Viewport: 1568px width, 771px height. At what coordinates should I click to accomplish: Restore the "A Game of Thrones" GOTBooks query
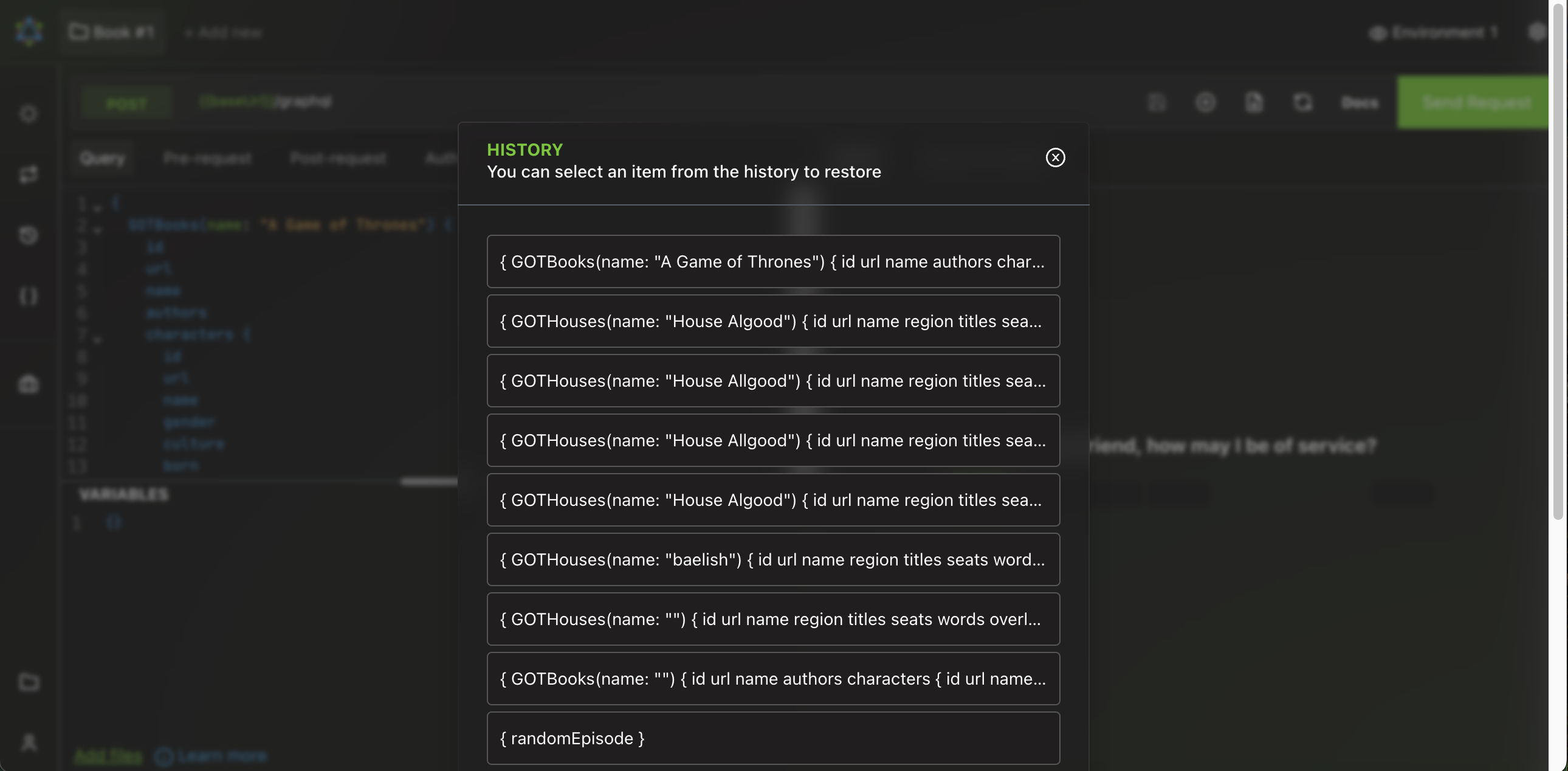pos(772,262)
